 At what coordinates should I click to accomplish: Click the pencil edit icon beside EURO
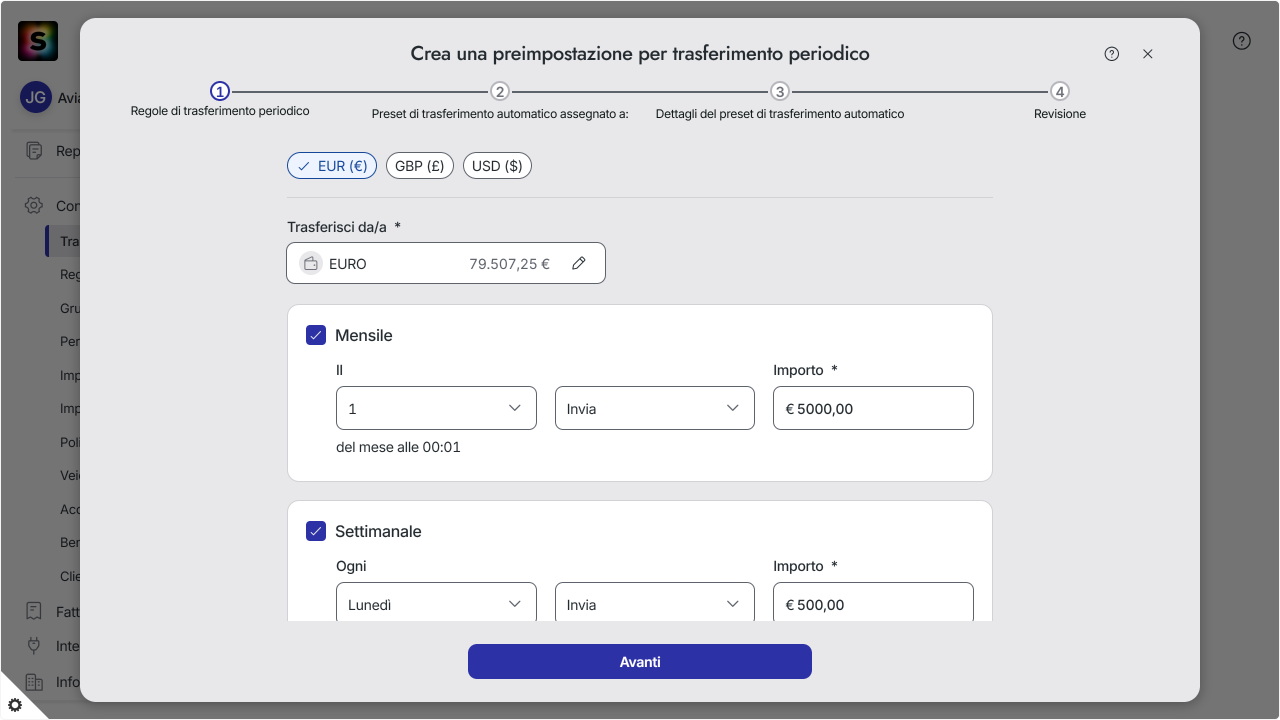(x=578, y=264)
